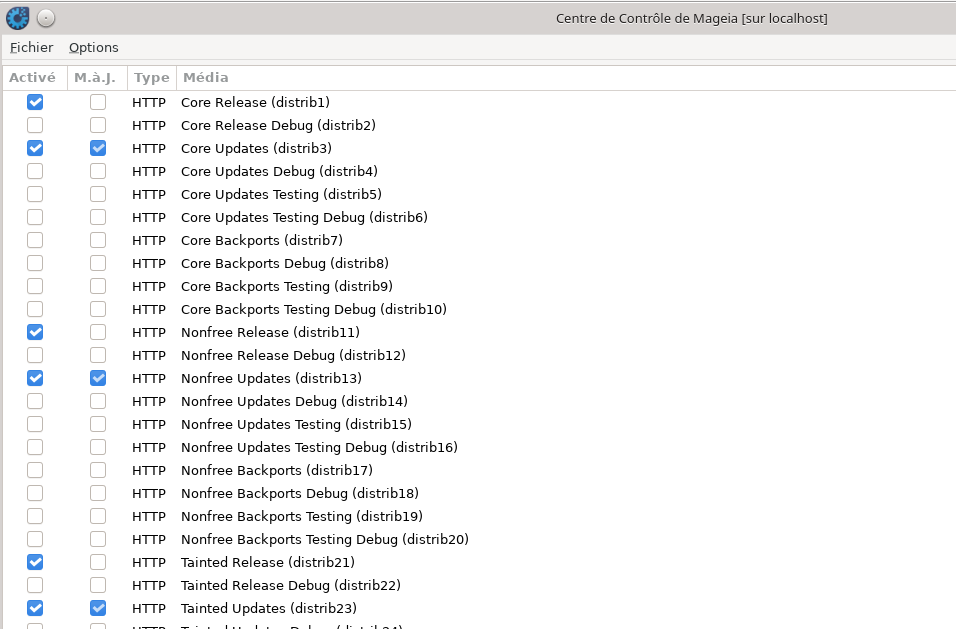The width and height of the screenshot is (956, 629).
Task: Open the Fichier menu
Action: pyautogui.click(x=31, y=48)
